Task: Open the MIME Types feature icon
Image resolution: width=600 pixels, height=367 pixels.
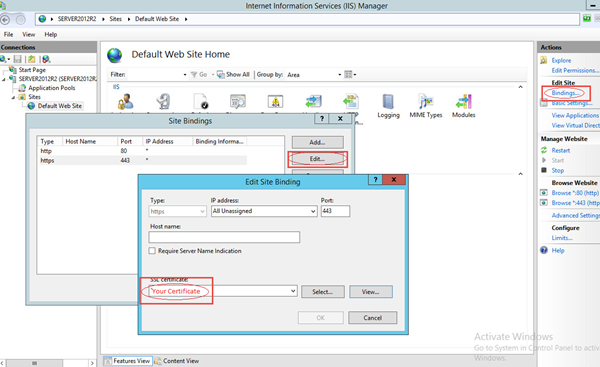Action: (x=426, y=102)
